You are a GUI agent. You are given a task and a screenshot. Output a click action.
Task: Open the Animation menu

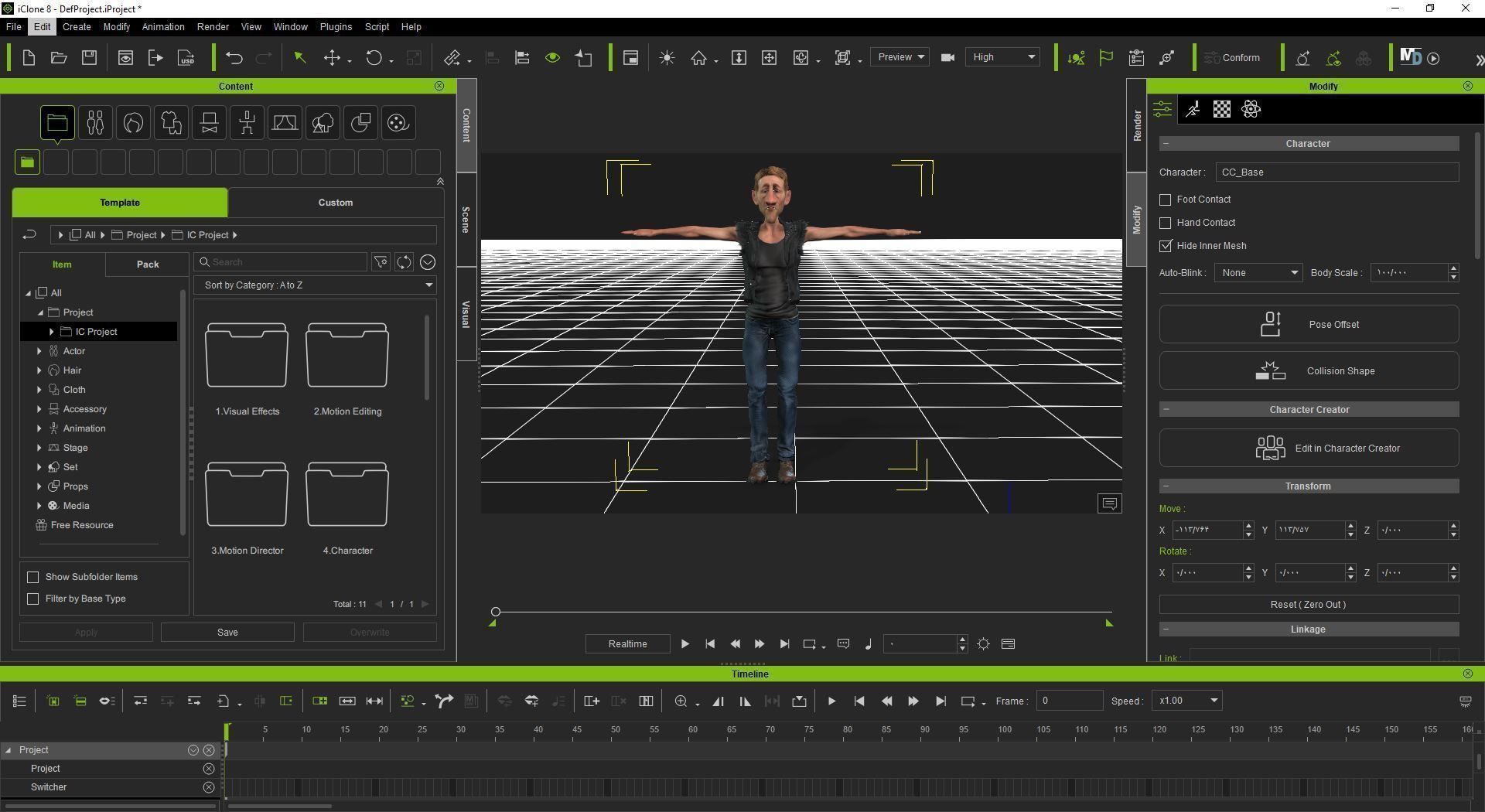(163, 26)
